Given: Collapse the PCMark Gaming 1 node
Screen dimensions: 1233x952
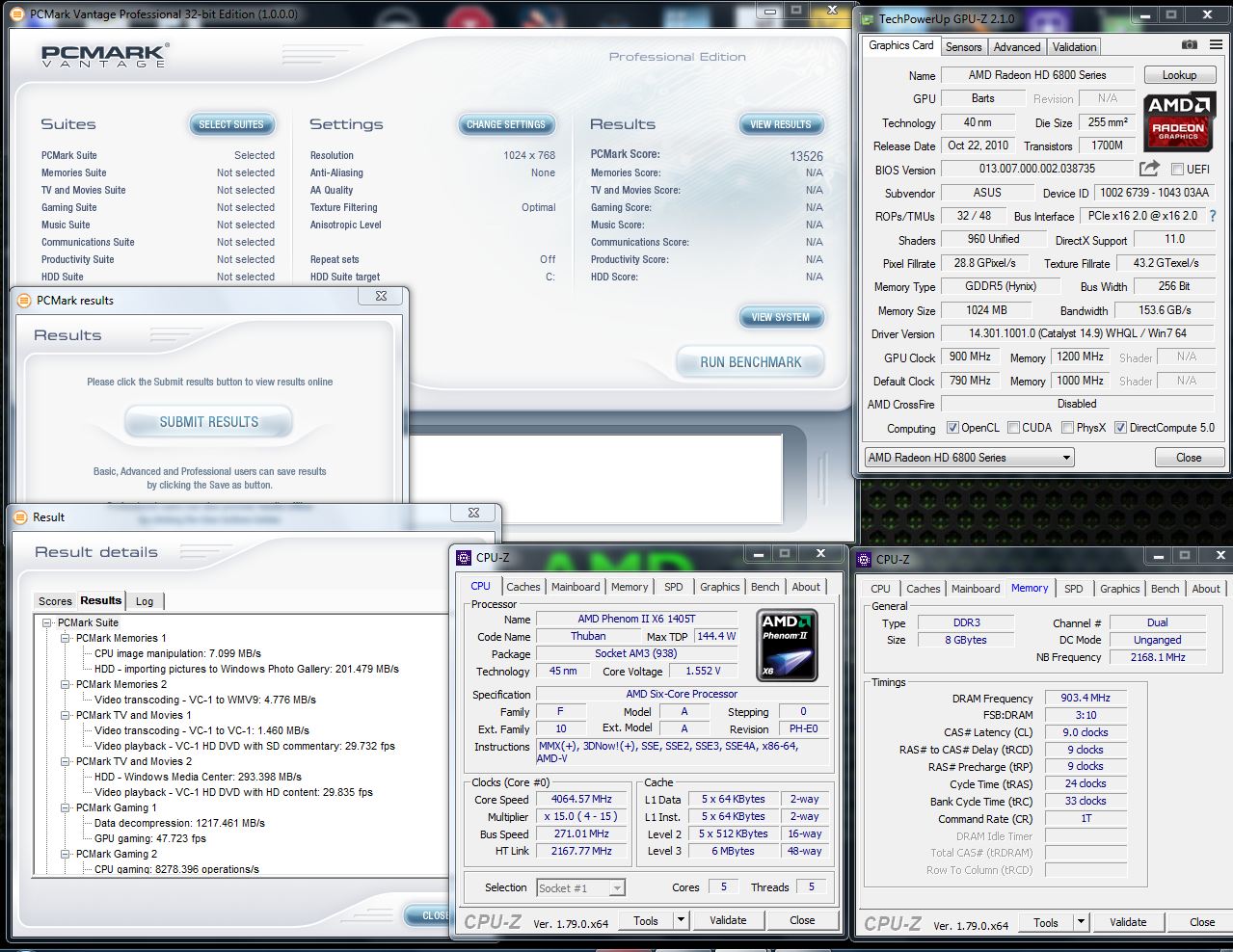Looking at the screenshot, I should (66, 808).
